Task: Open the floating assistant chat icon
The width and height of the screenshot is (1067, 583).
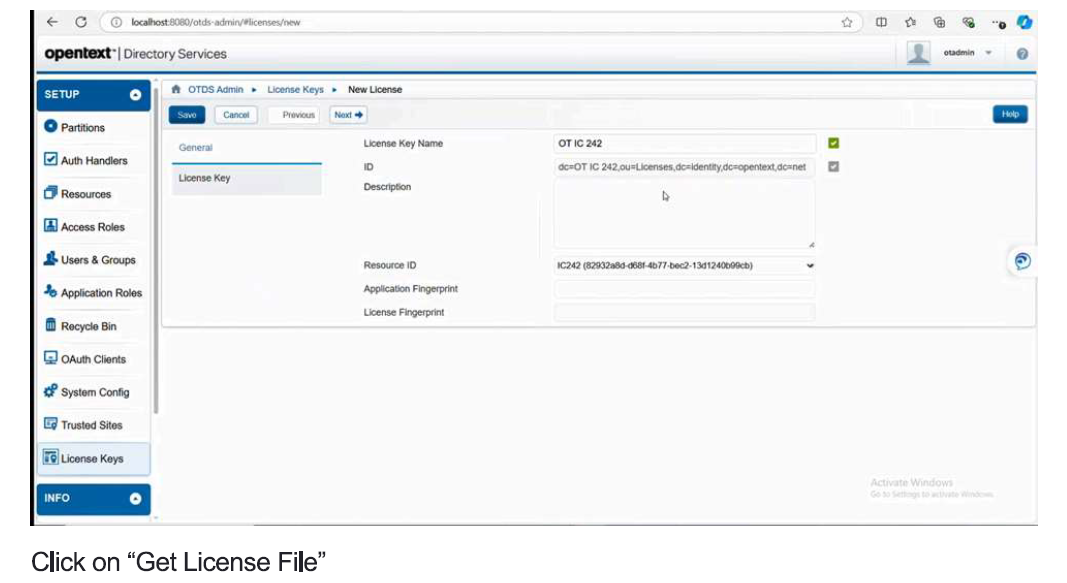Action: [1022, 261]
